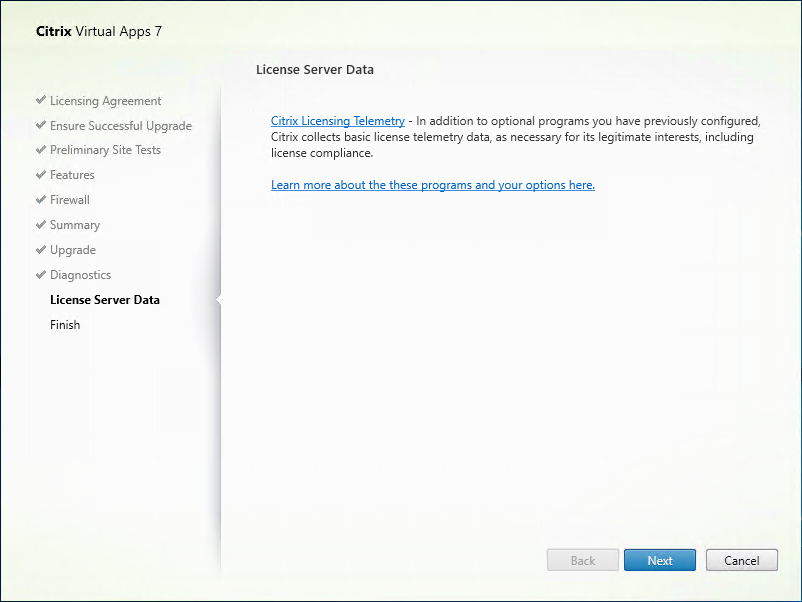Click the checkmark beside Features

41,174
